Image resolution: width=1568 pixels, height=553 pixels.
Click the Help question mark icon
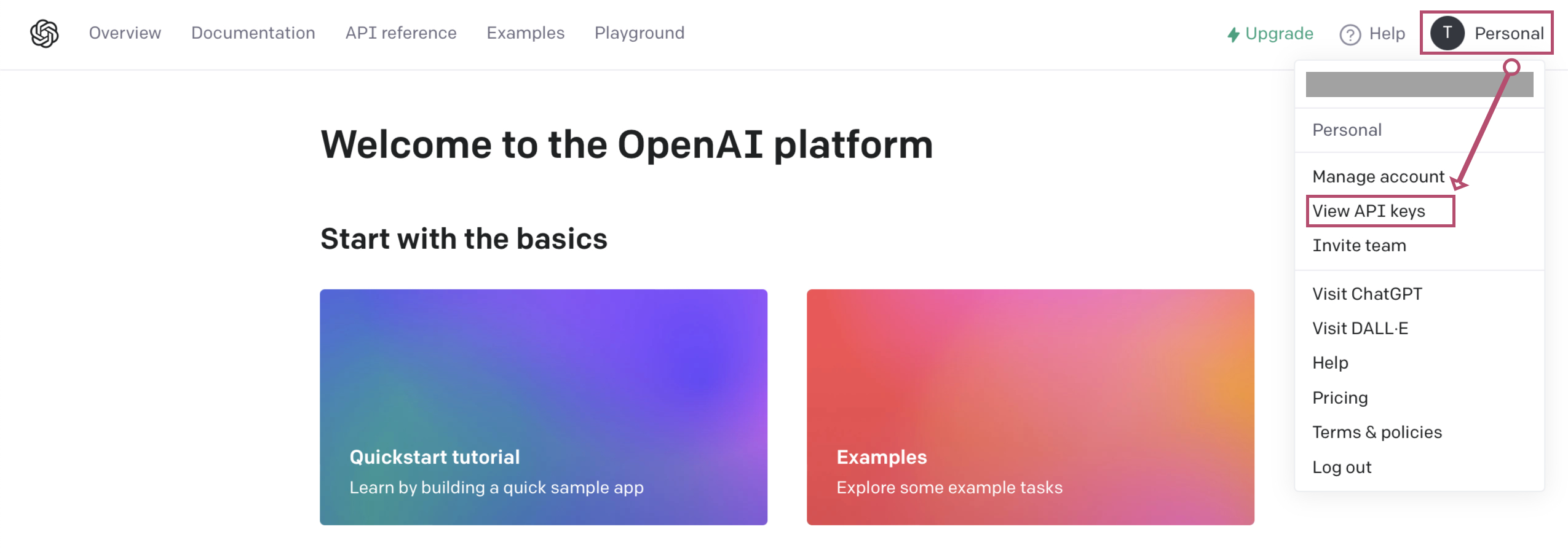tap(1350, 34)
